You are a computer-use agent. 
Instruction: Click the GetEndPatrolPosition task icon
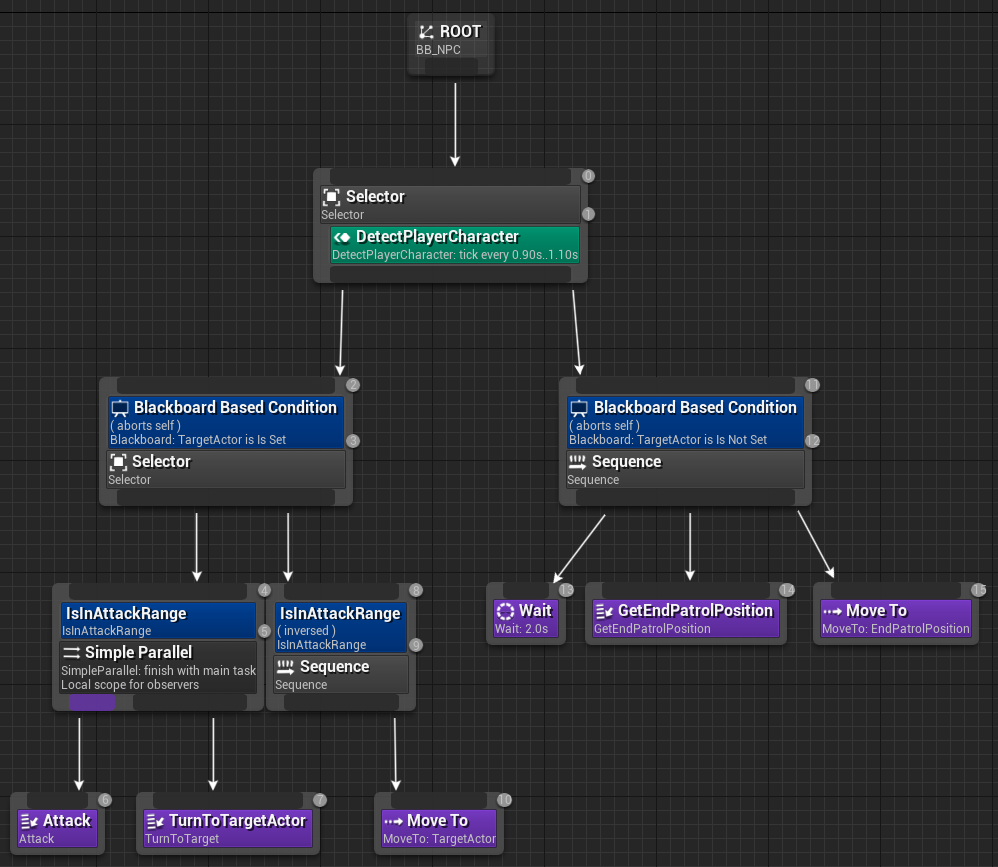604,611
